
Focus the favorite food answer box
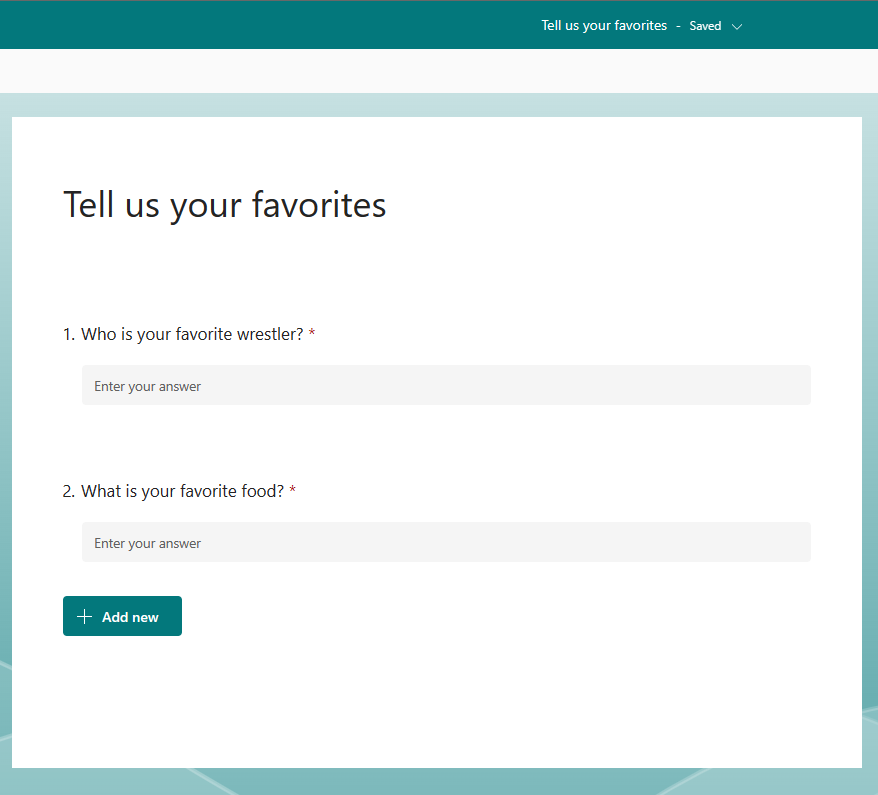coord(446,543)
